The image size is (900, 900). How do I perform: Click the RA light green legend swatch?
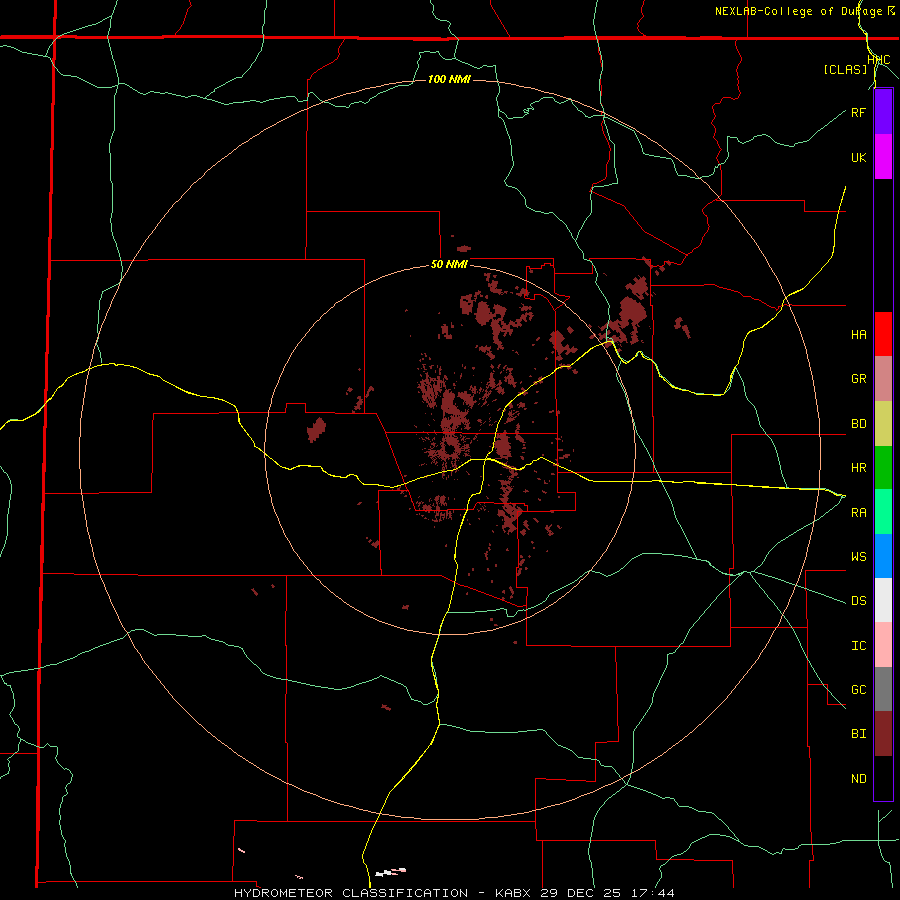(883, 512)
